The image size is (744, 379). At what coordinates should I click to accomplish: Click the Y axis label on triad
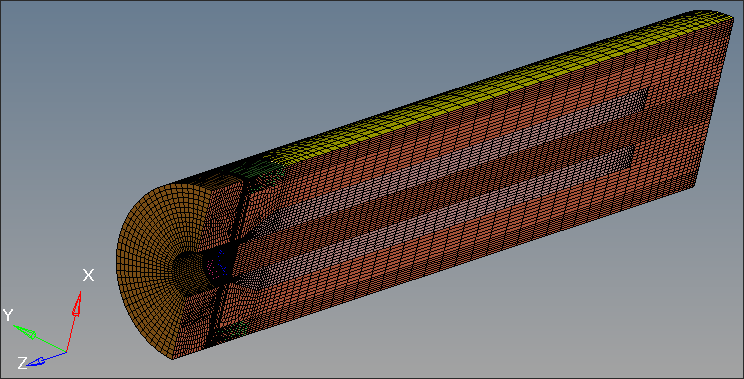[x=8, y=314]
